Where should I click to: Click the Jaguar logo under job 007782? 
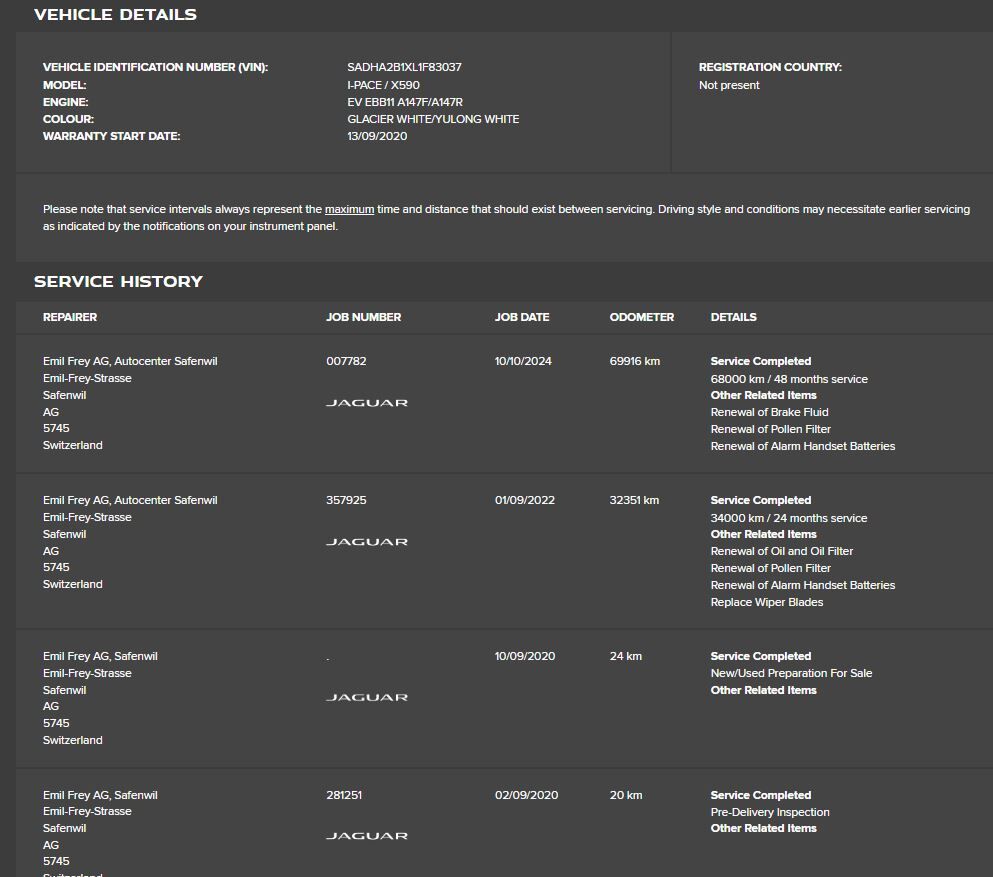366,403
